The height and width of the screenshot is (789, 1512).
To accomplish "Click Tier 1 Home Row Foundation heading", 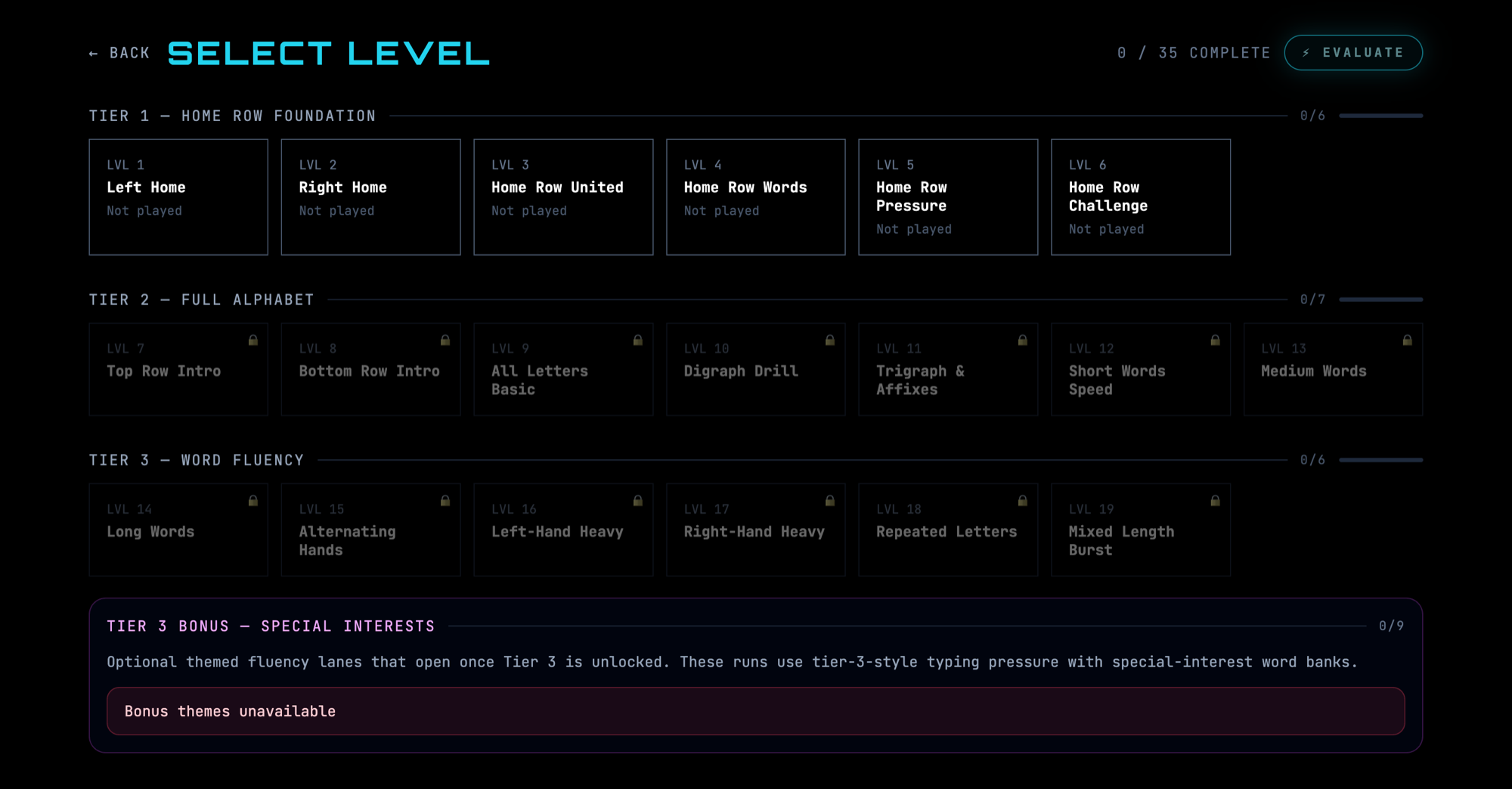I will click(x=233, y=116).
